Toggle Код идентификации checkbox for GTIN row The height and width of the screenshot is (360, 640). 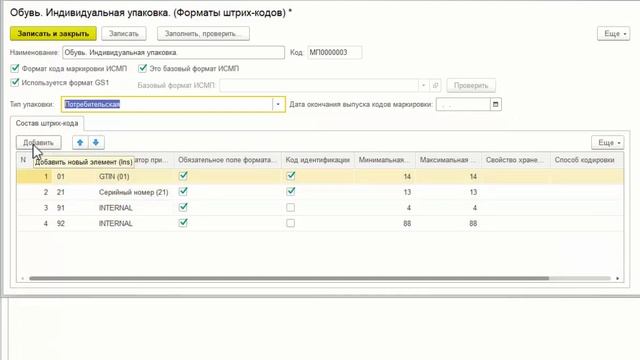291,176
